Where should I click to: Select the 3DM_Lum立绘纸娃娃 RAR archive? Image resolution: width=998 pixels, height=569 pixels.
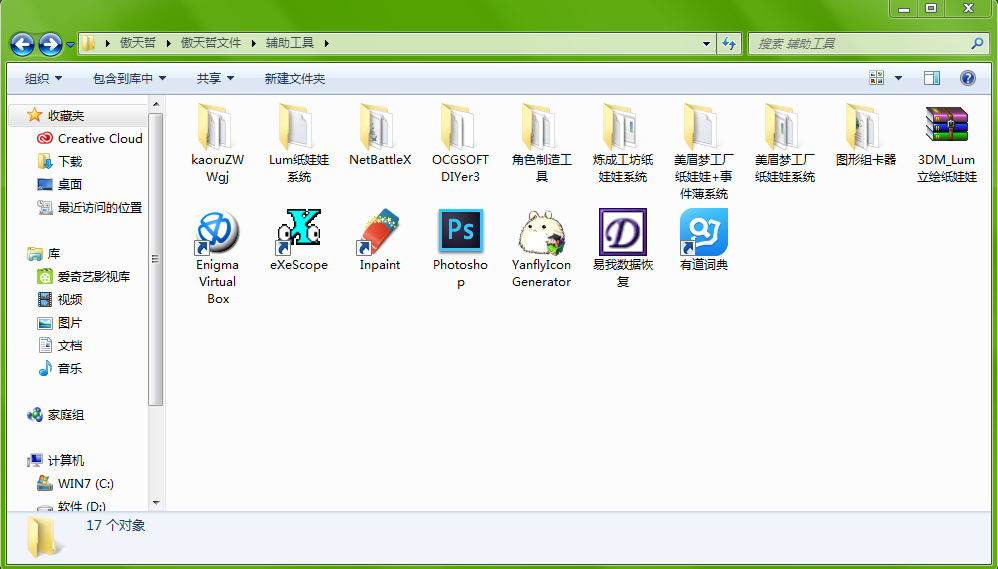pos(946,143)
